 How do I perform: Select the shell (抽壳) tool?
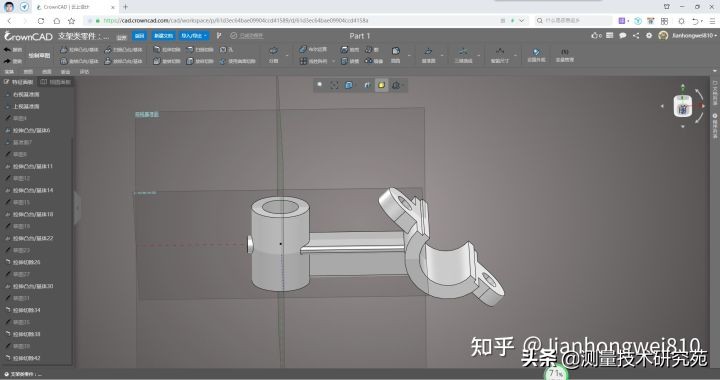pyautogui.click(x=350, y=50)
